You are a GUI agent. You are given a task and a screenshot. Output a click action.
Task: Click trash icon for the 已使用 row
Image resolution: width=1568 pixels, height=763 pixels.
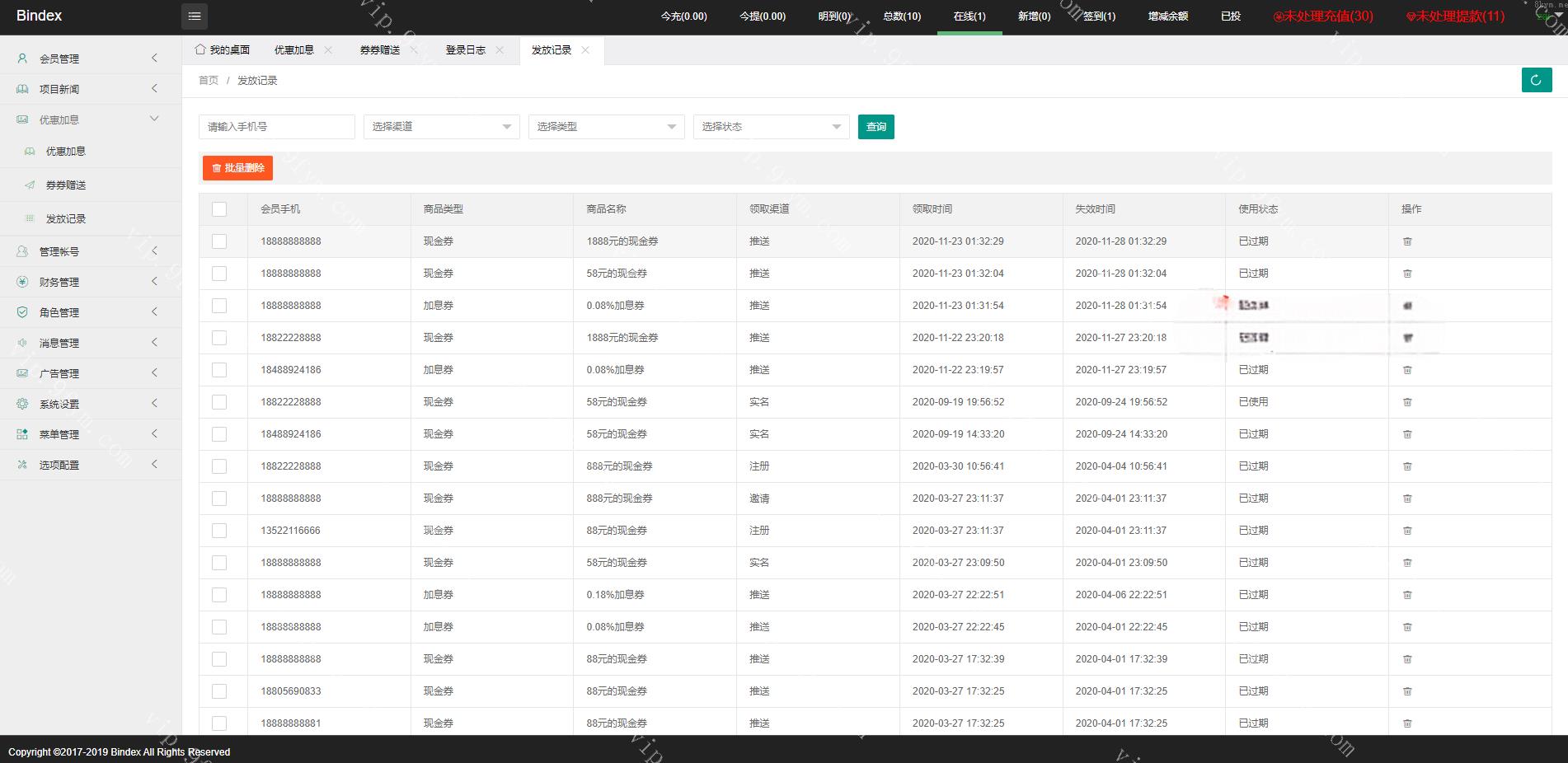click(x=1407, y=402)
